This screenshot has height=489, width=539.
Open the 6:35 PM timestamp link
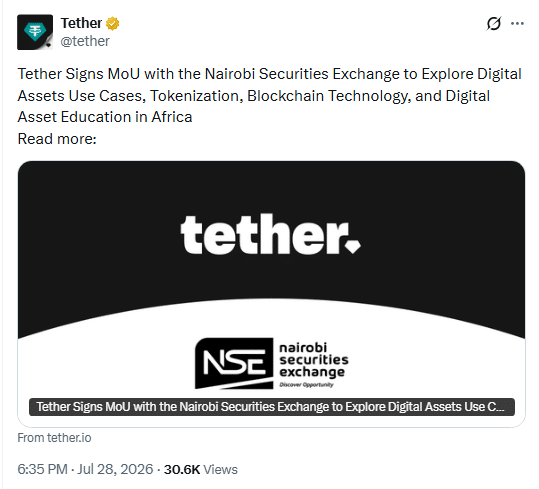click(43, 469)
